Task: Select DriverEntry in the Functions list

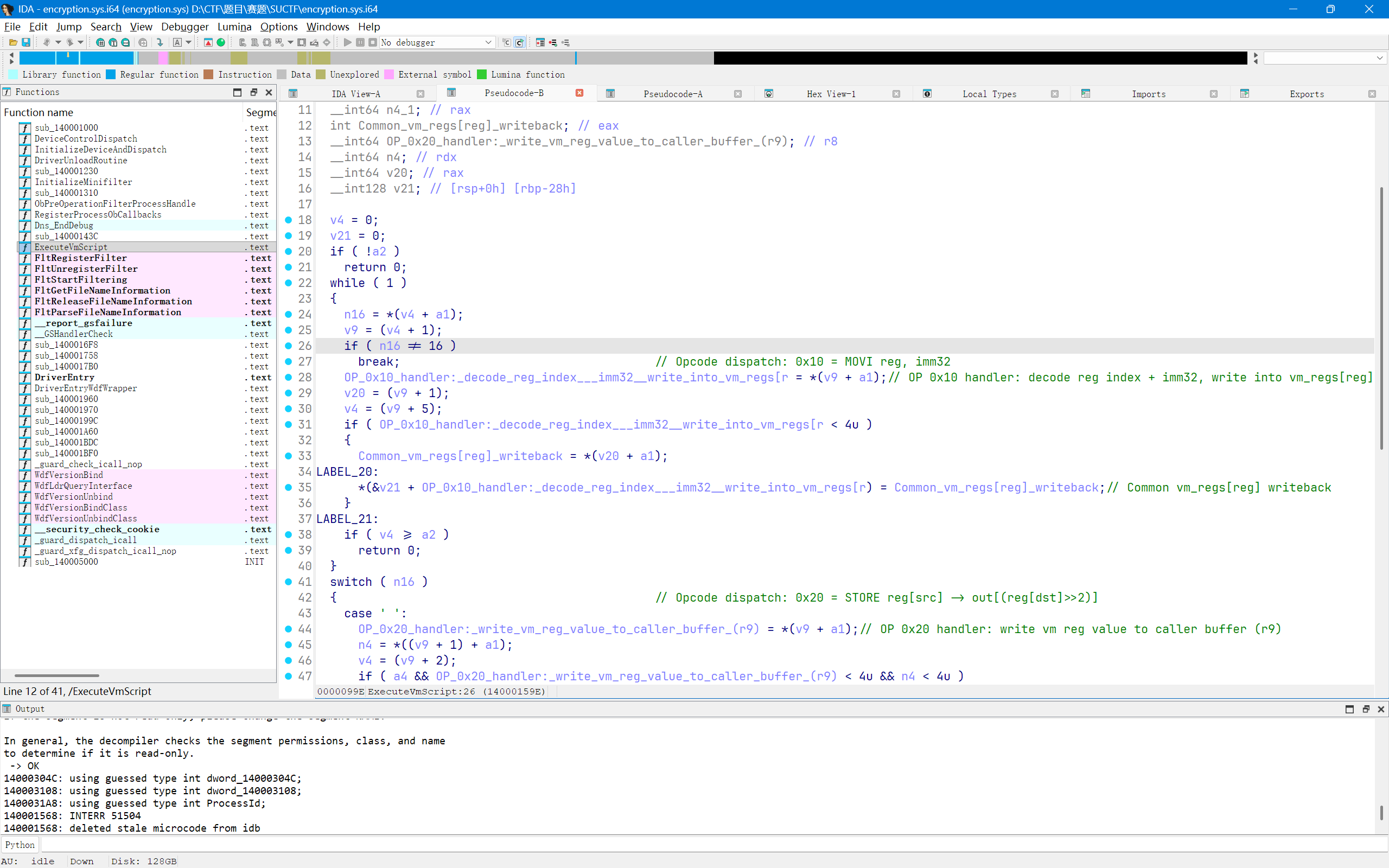Action: [x=64, y=377]
